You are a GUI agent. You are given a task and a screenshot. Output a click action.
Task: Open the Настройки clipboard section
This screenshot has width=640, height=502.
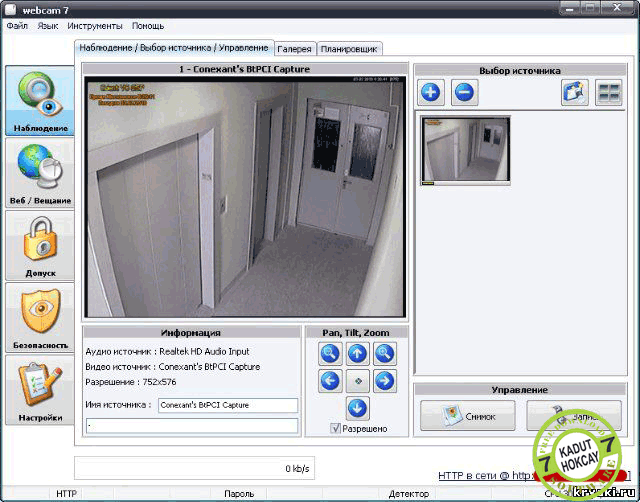point(40,391)
